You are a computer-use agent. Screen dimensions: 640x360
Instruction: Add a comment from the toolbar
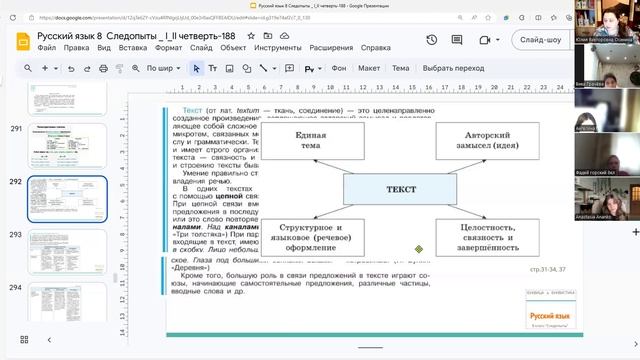click(x=289, y=68)
